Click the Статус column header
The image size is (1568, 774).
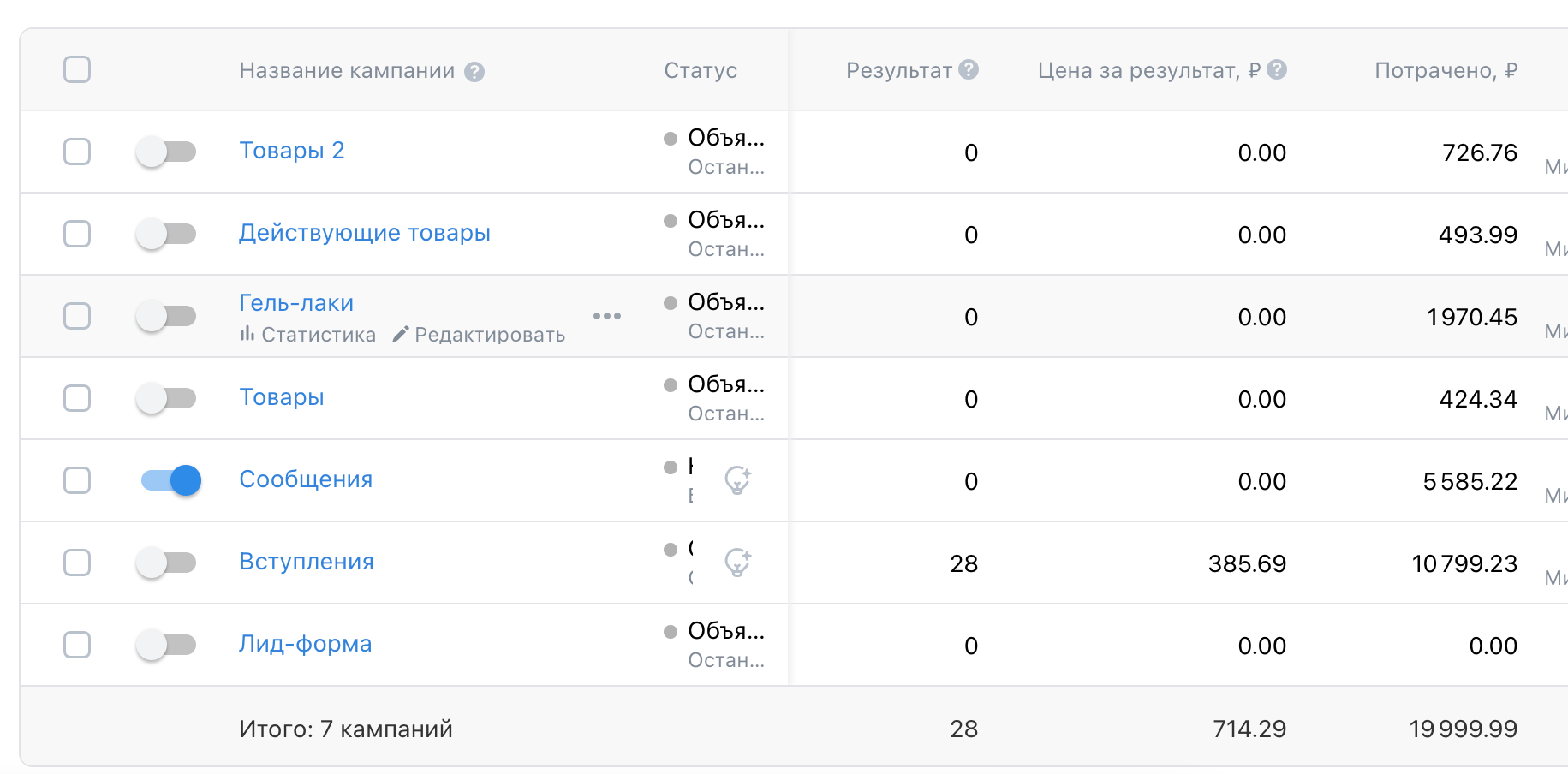click(700, 70)
